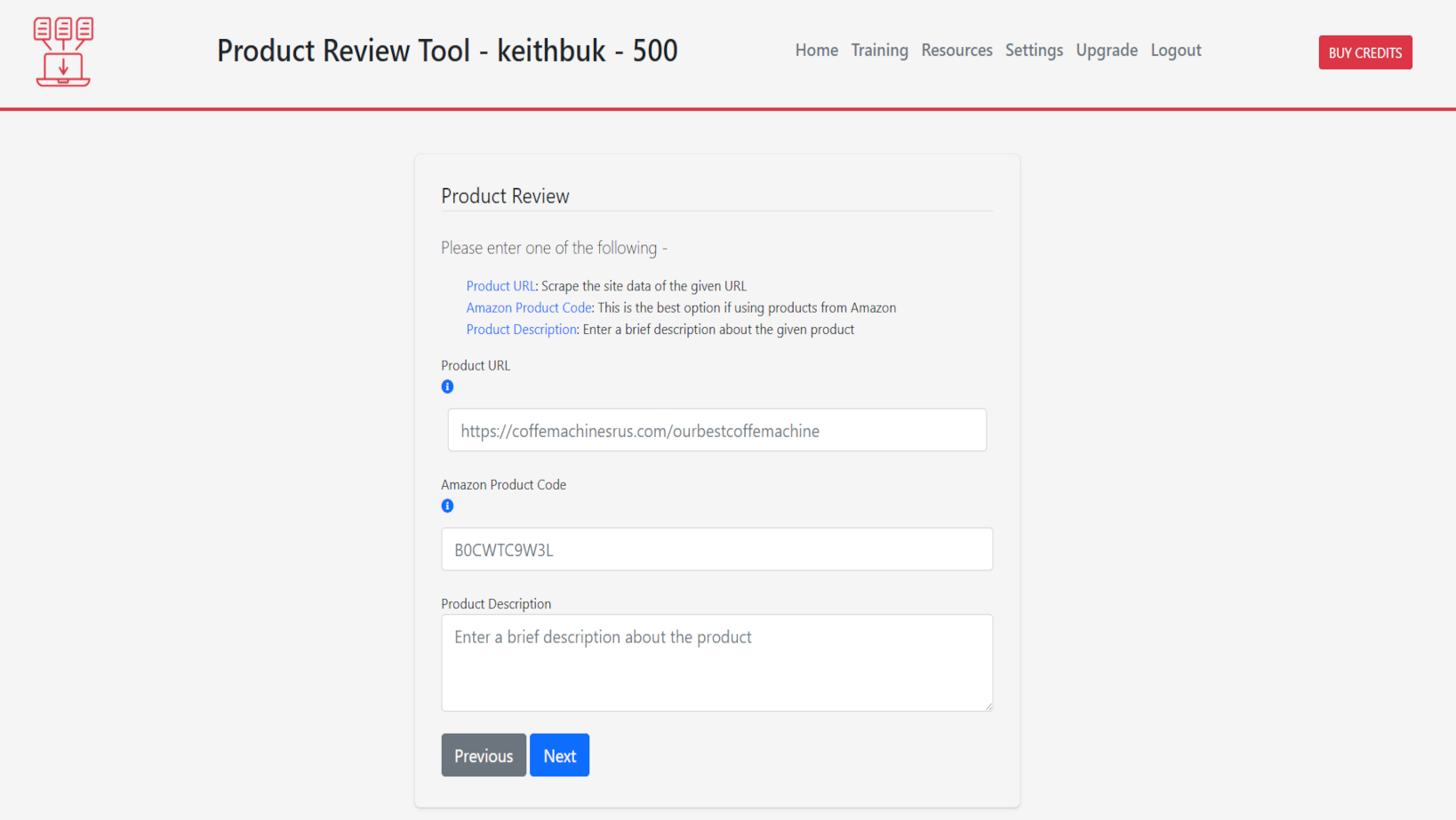Viewport: 1456px width, 820px height.
Task: Click the Next button
Action: click(x=559, y=755)
